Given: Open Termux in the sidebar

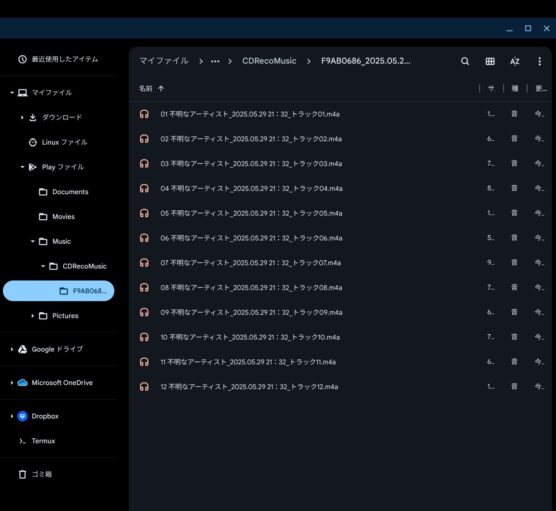Looking at the screenshot, I should (37, 441).
